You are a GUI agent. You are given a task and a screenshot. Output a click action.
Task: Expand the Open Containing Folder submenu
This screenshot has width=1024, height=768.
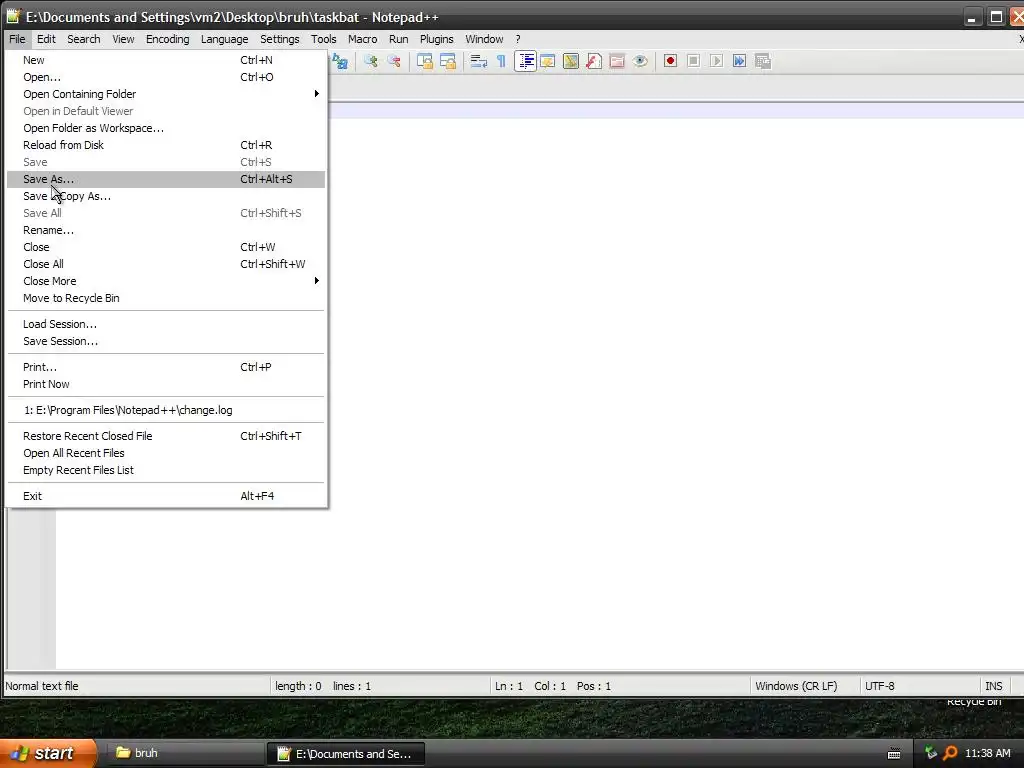click(x=166, y=94)
